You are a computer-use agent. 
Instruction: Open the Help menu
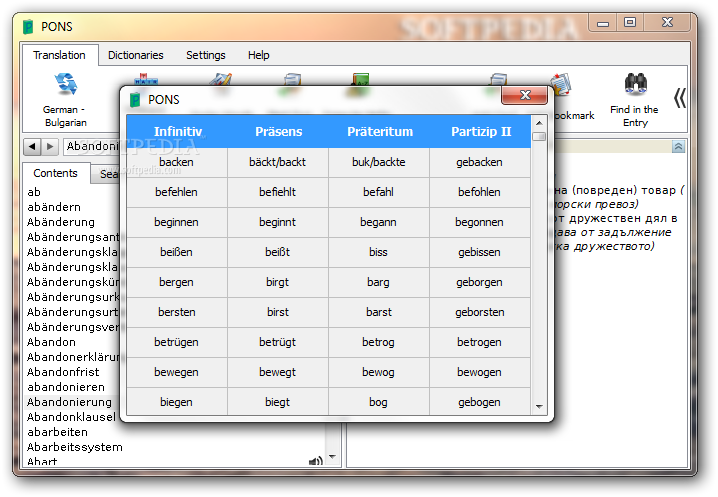(x=258, y=55)
